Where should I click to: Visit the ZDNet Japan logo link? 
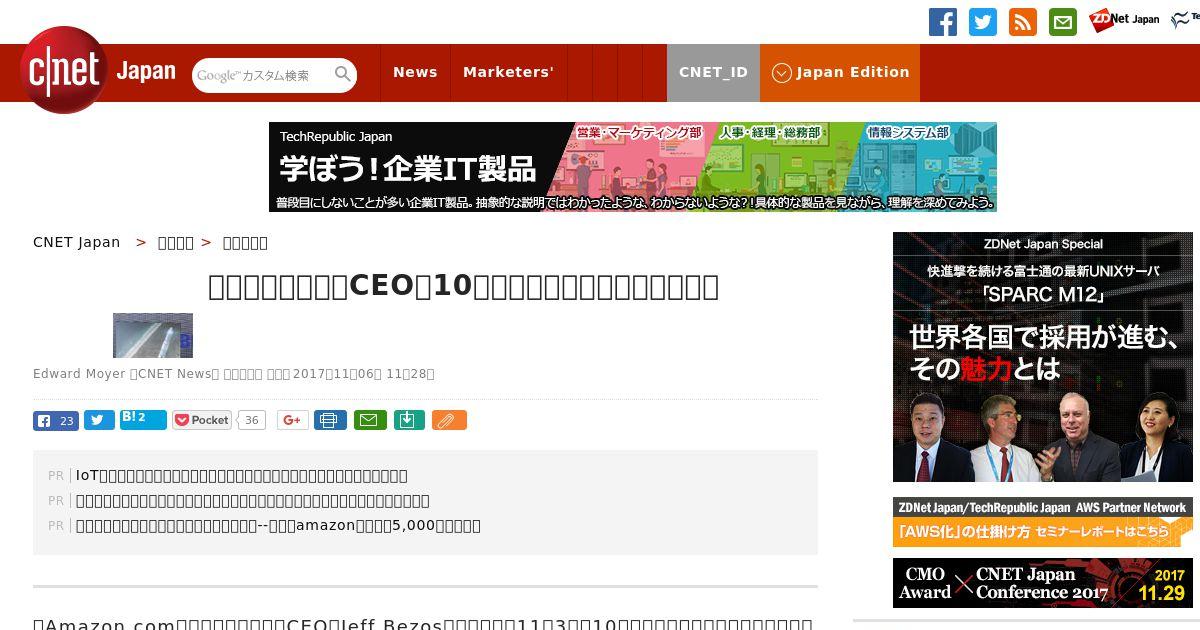pos(1124,19)
